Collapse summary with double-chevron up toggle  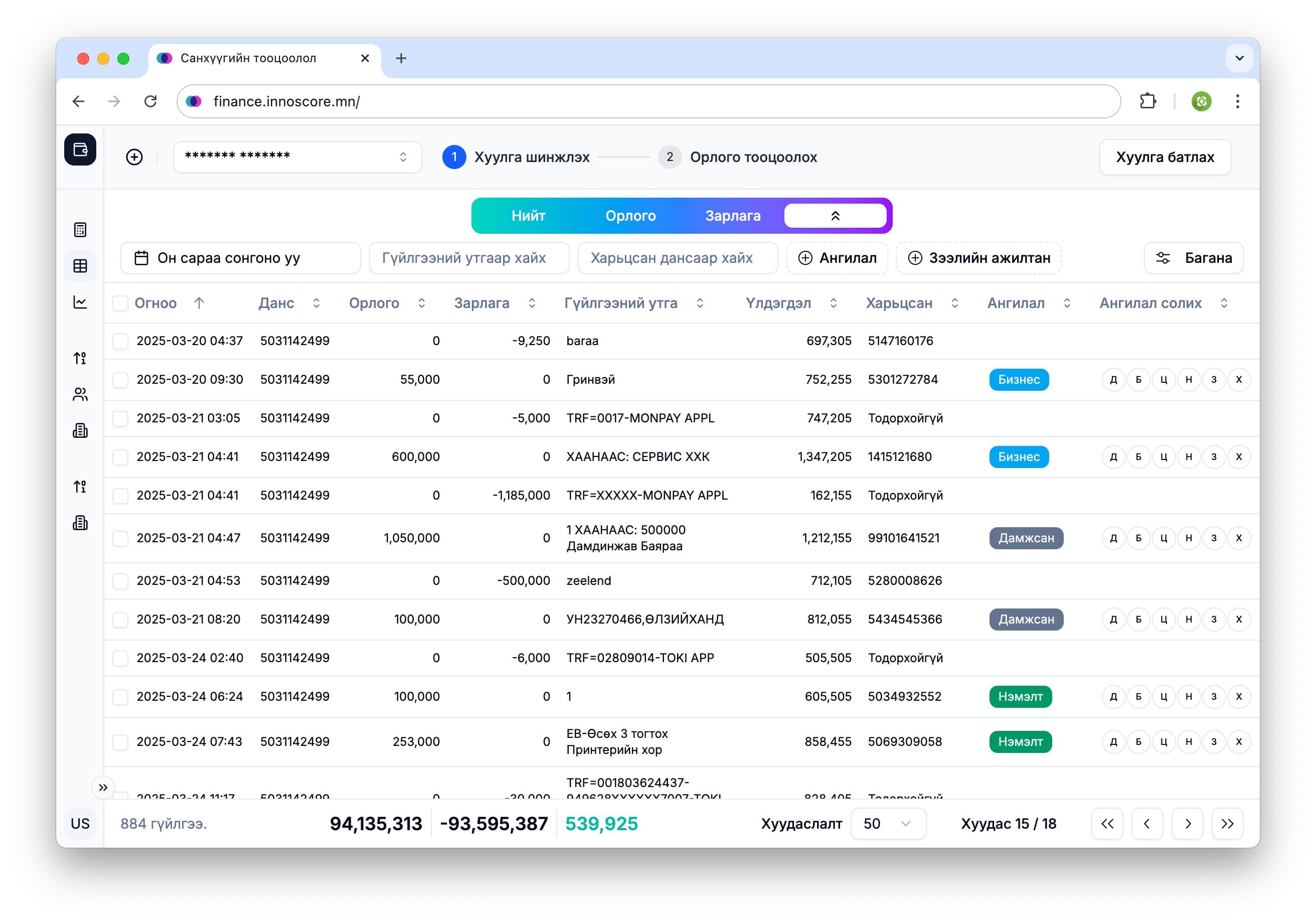point(835,216)
